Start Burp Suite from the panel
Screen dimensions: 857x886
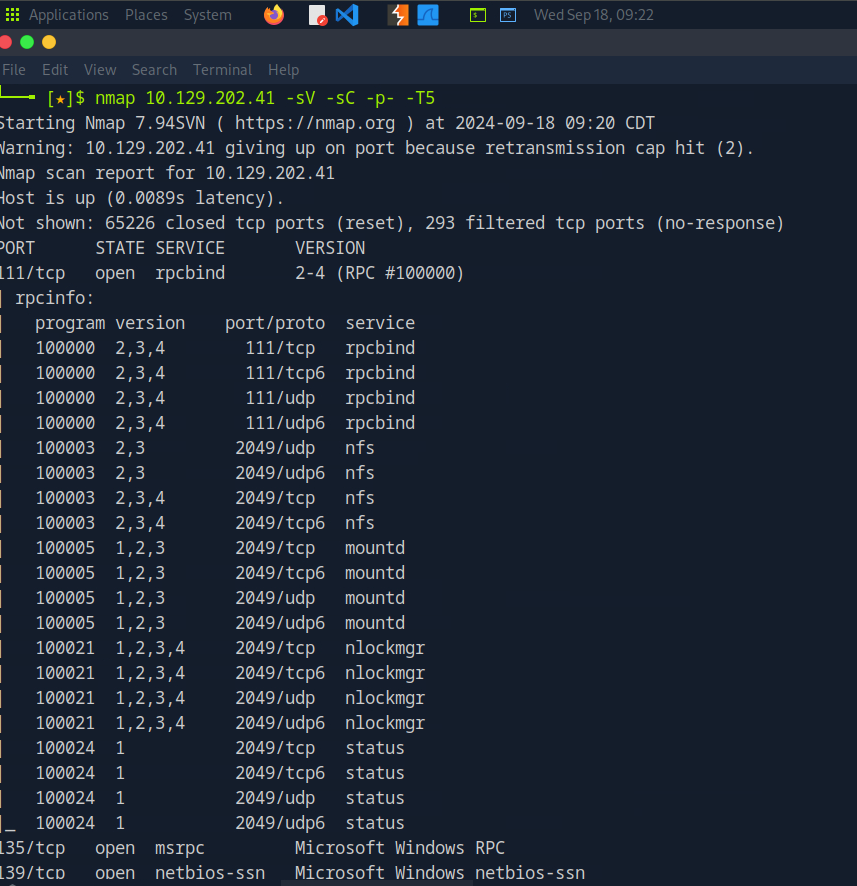[398, 15]
